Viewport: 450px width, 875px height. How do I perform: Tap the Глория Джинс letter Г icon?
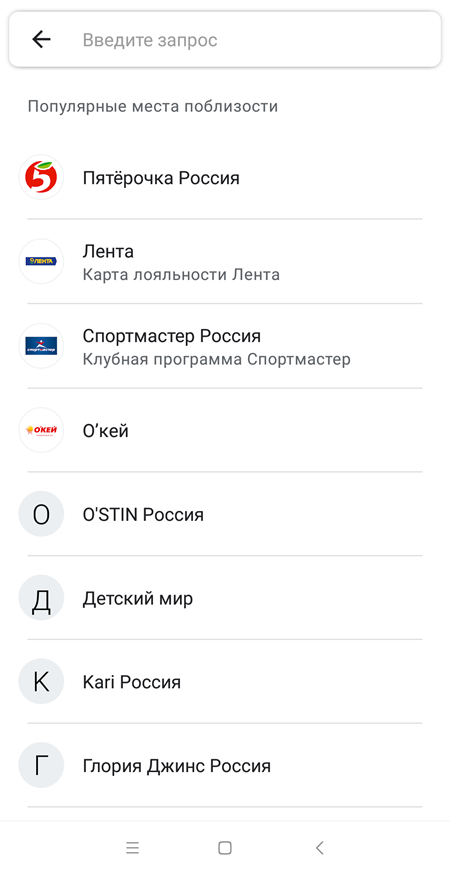pyautogui.click(x=41, y=765)
